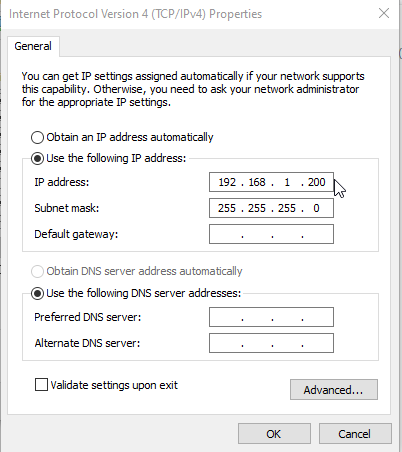Click the last octet of Default gateway

(x=317, y=234)
